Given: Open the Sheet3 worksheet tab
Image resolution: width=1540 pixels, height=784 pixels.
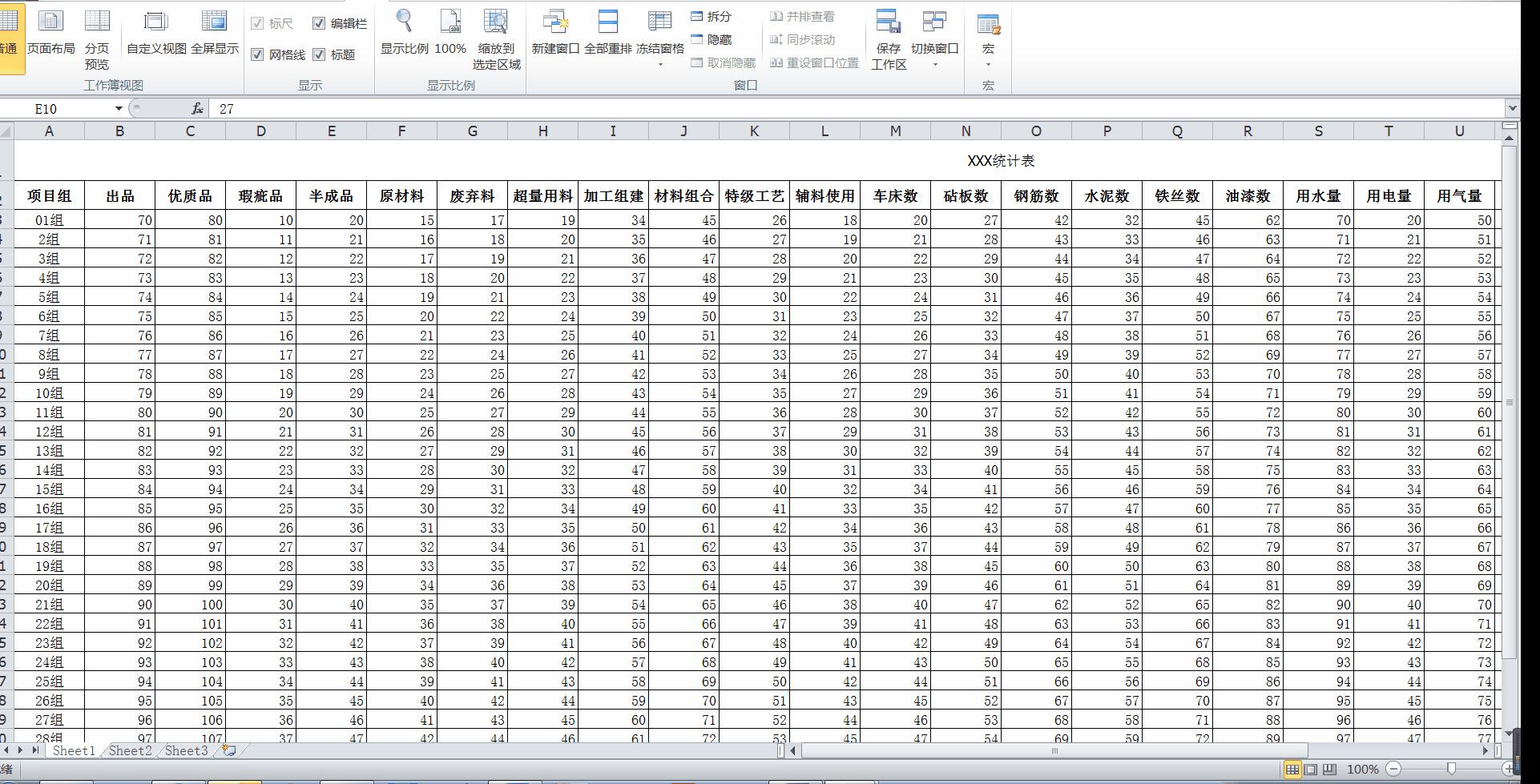Looking at the screenshot, I should coord(186,750).
